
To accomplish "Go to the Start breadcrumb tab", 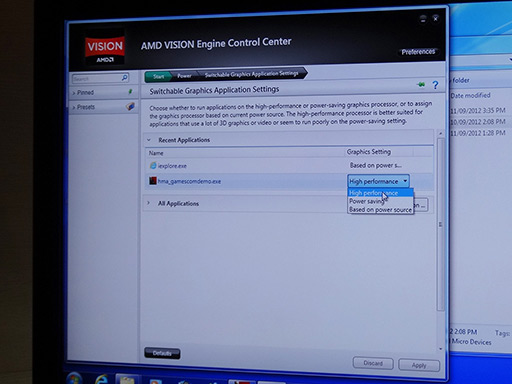I will tap(158, 76).
